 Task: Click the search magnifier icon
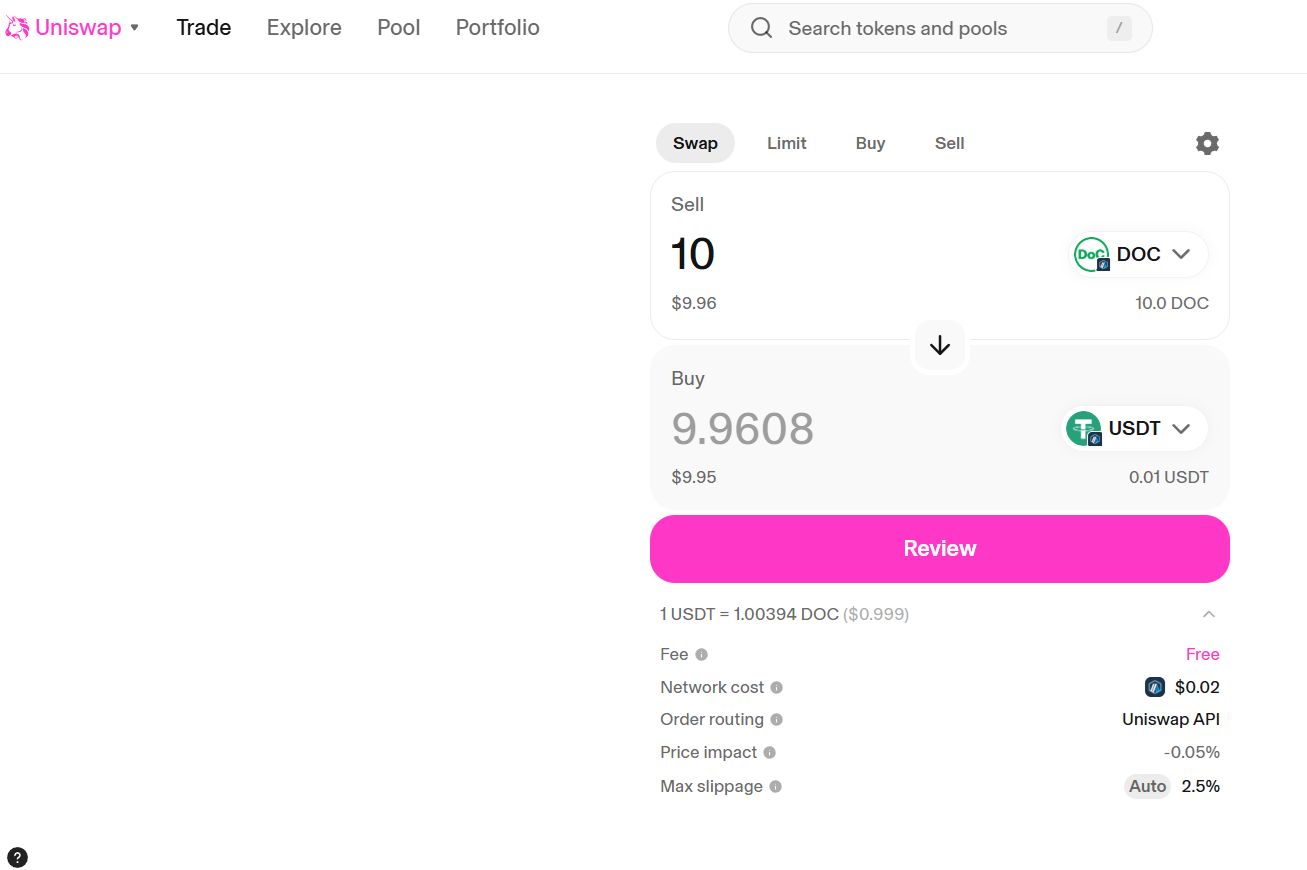[761, 27]
